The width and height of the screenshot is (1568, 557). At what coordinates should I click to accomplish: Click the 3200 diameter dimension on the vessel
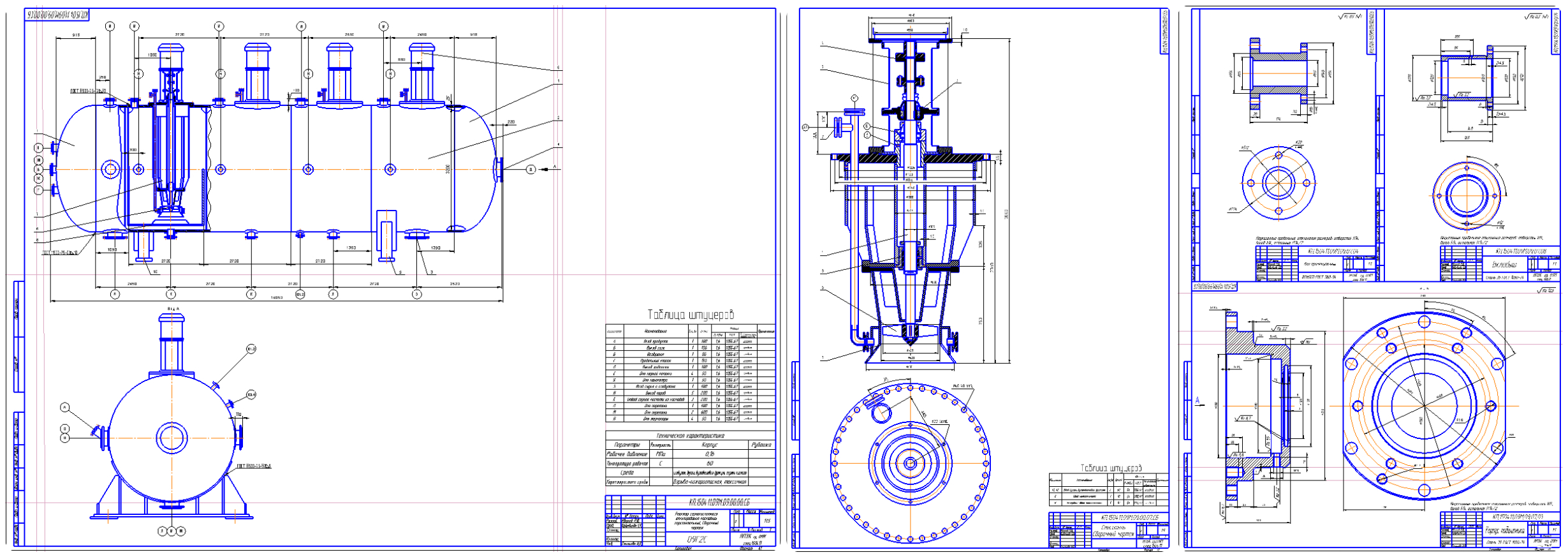pos(448,169)
